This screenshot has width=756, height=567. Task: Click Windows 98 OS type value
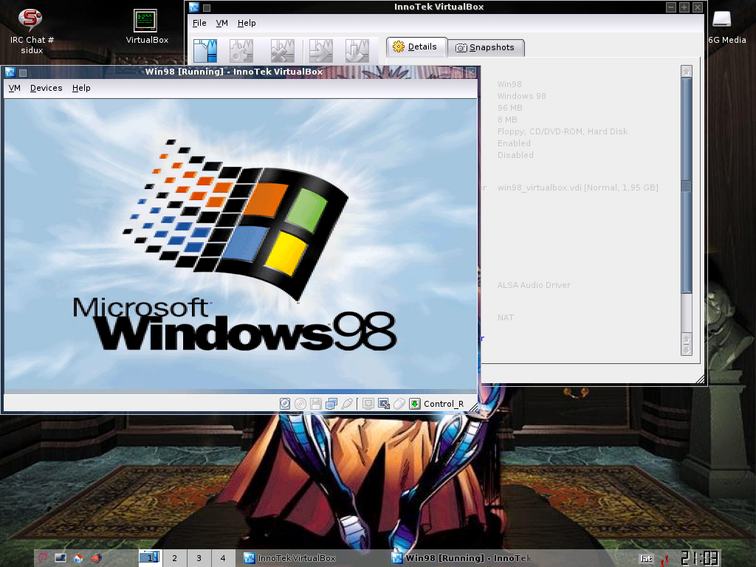pos(522,96)
